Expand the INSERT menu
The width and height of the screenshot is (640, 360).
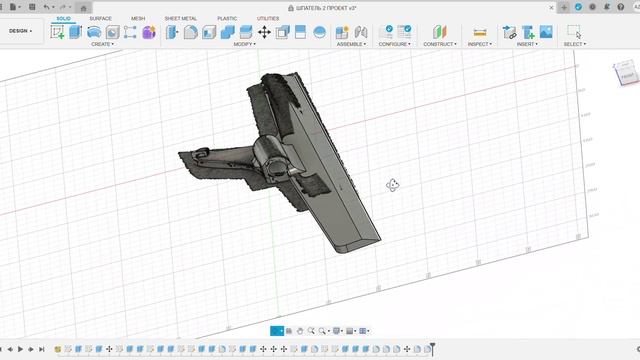coord(527,44)
